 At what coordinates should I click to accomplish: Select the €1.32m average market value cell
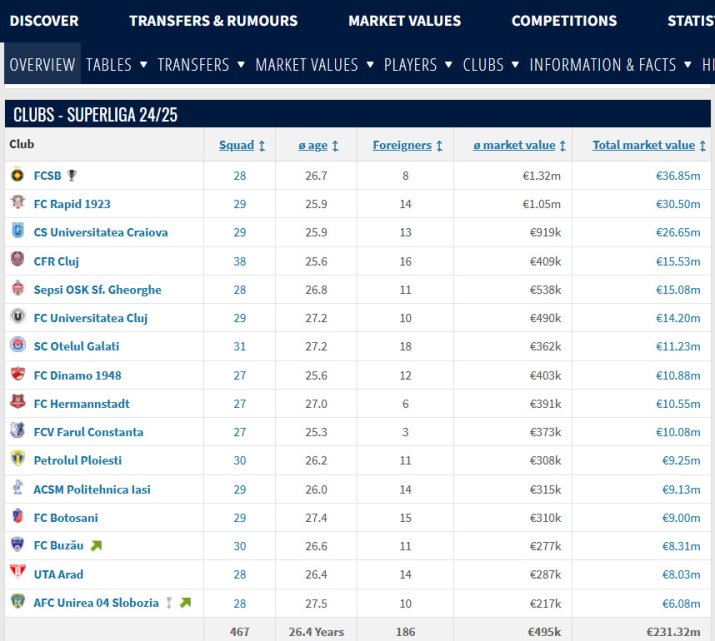pyautogui.click(x=541, y=176)
